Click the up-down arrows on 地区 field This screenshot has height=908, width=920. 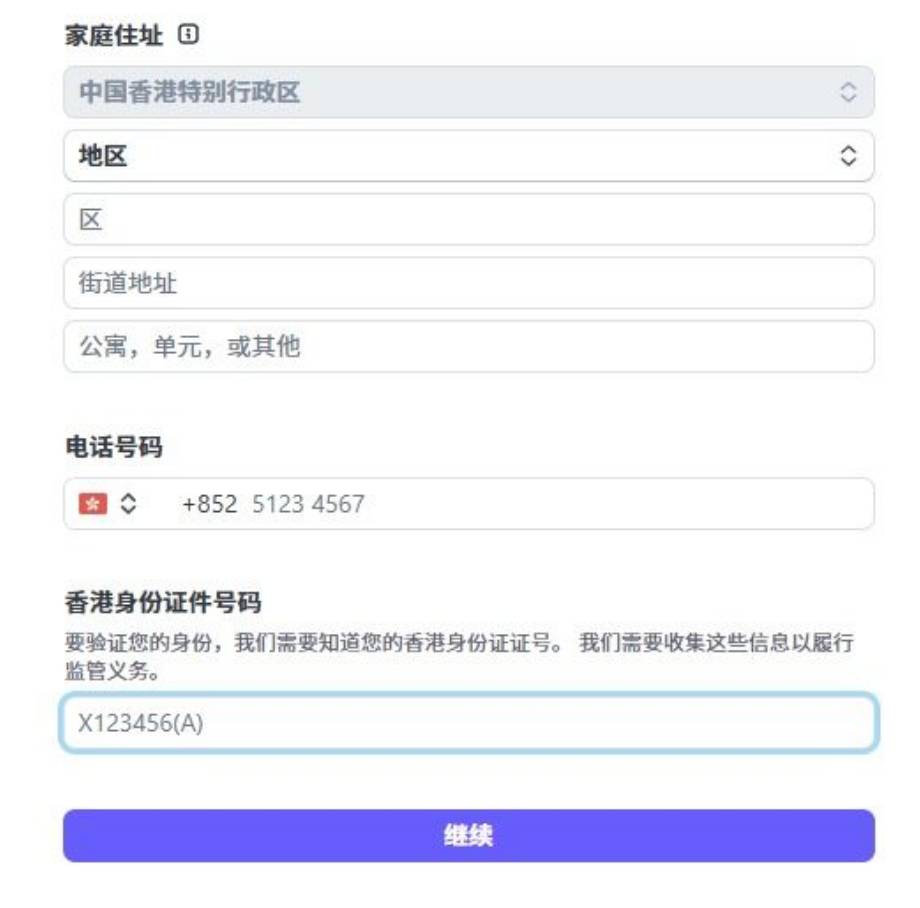pyautogui.click(x=847, y=156)
